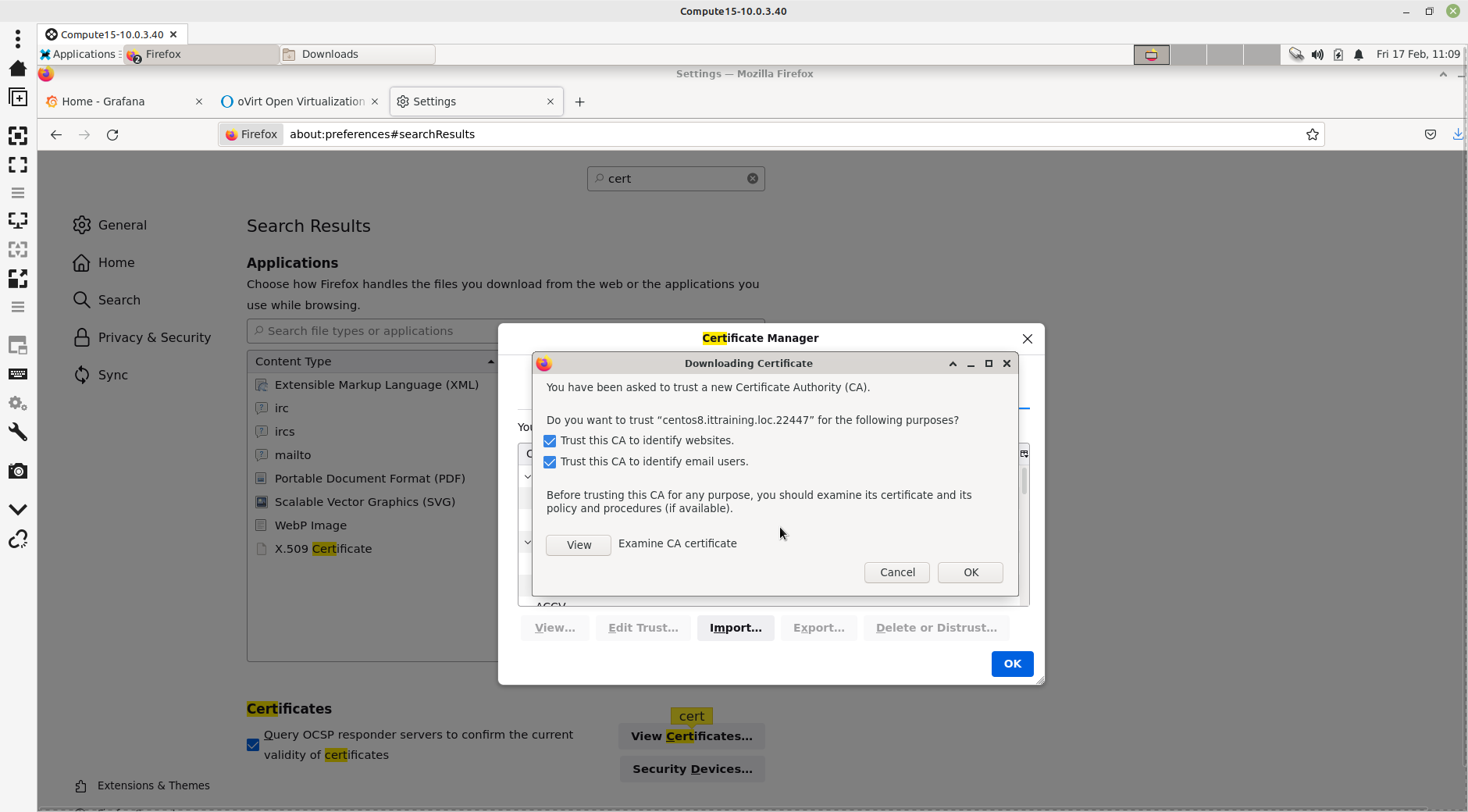
Task: Open the Pocket save icon
Action: (x=1430, y=135)
